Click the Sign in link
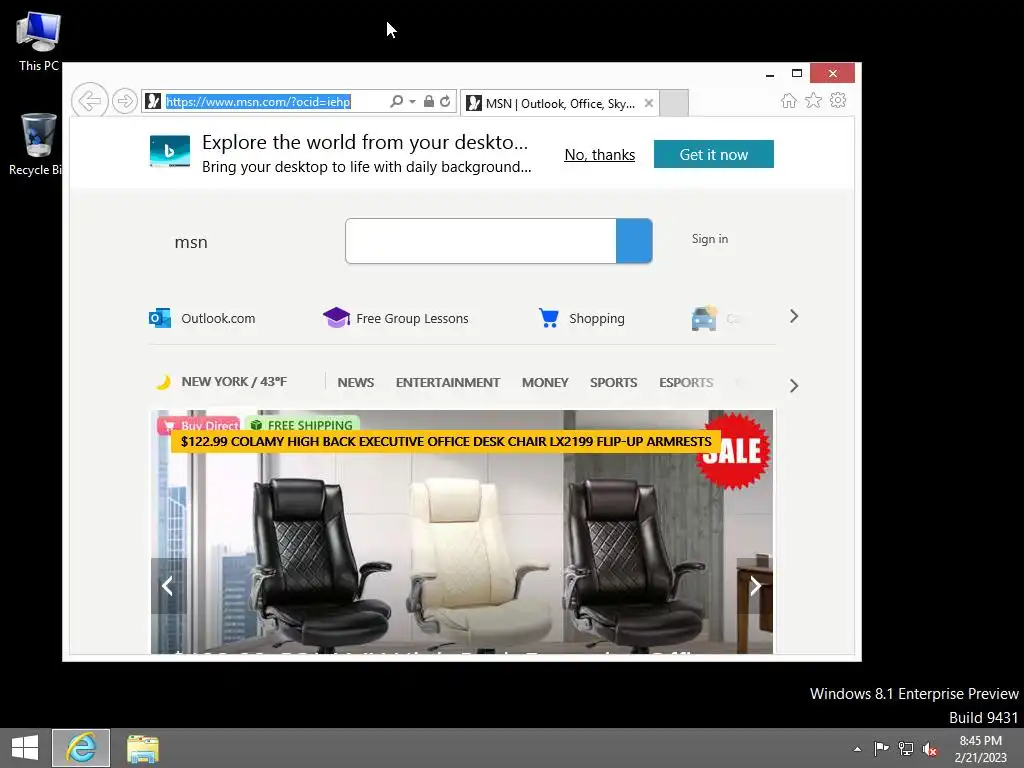The image size is (1024, 768). tap(710, 239)
